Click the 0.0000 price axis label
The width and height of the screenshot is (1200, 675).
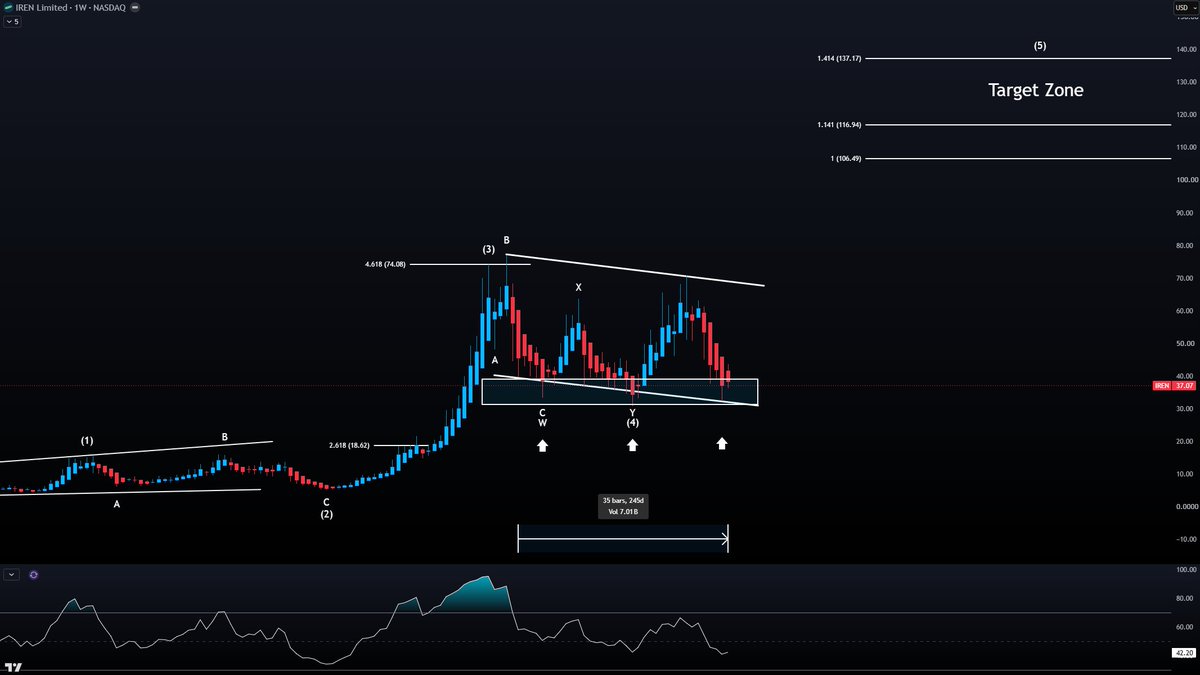pos(1186,507)
